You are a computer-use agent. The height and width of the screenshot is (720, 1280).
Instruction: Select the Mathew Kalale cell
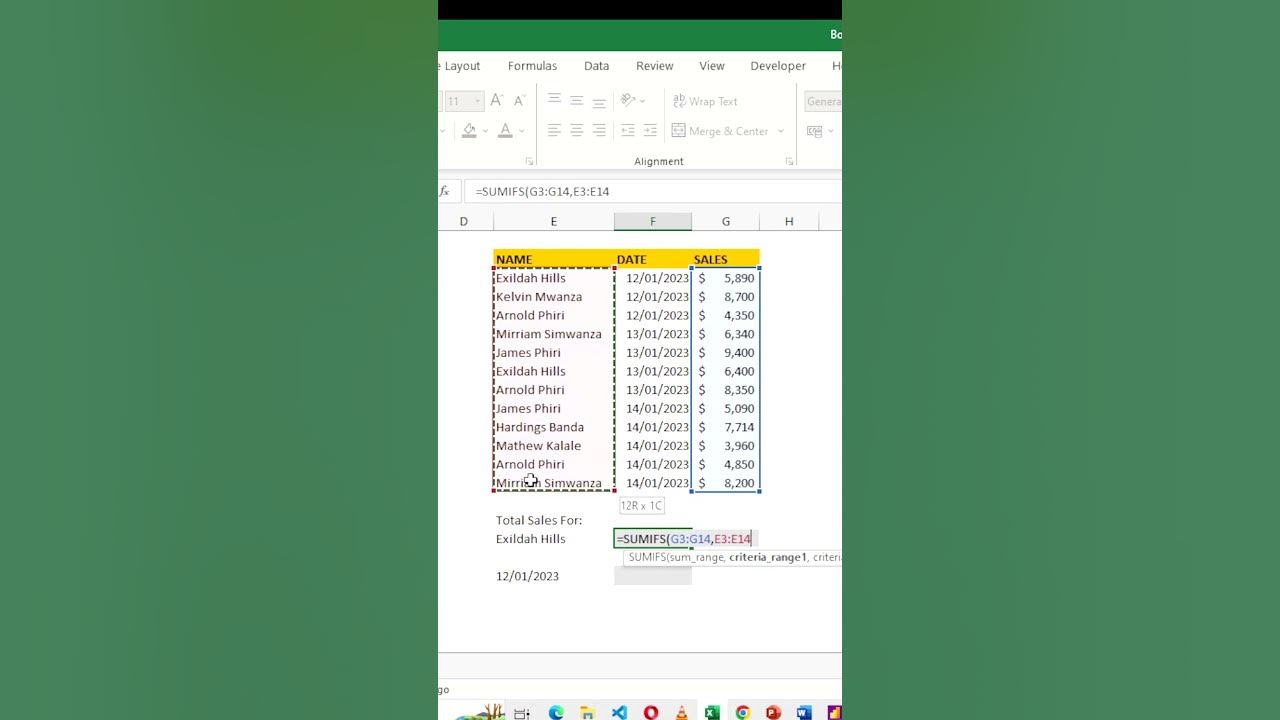click(553, 446)
